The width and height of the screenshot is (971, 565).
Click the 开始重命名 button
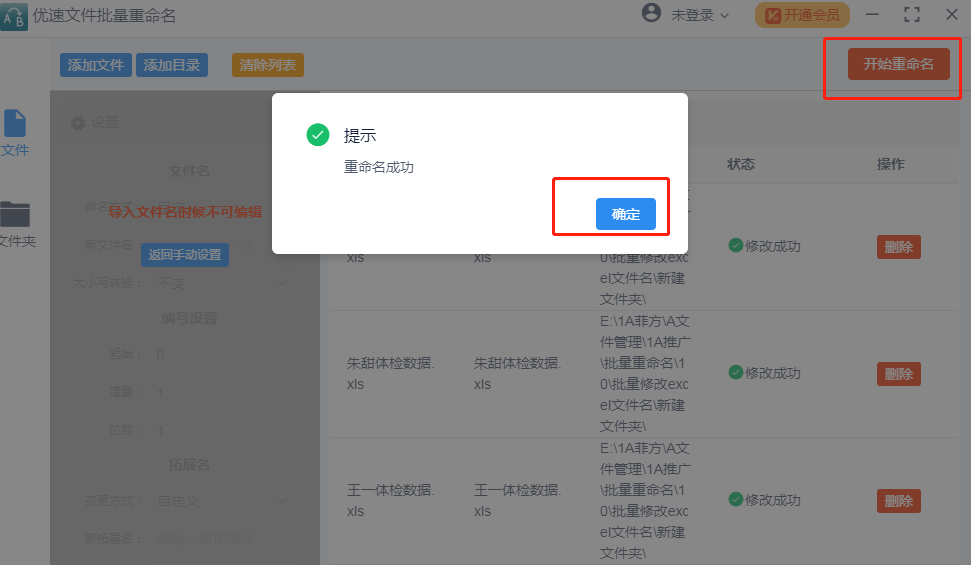(x=898, y=64)
